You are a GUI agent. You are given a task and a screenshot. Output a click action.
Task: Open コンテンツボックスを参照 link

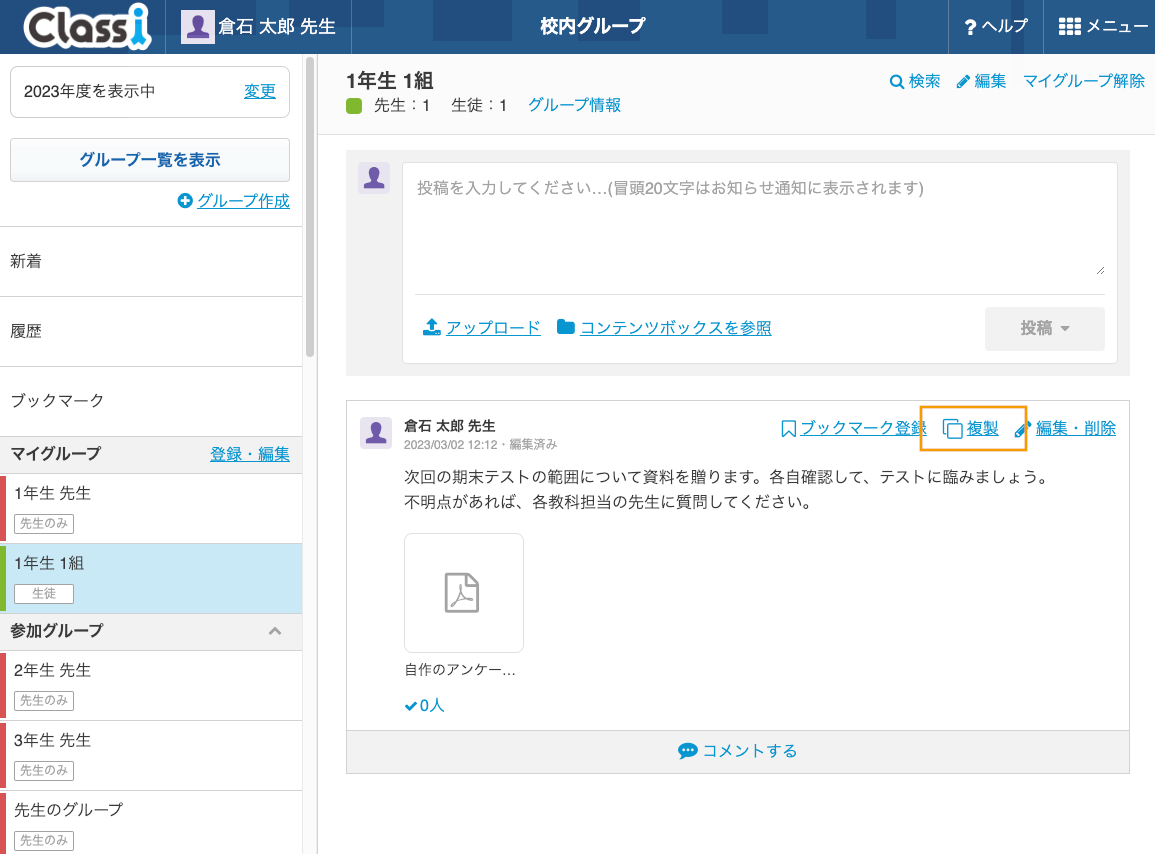(x=675, y=328)
